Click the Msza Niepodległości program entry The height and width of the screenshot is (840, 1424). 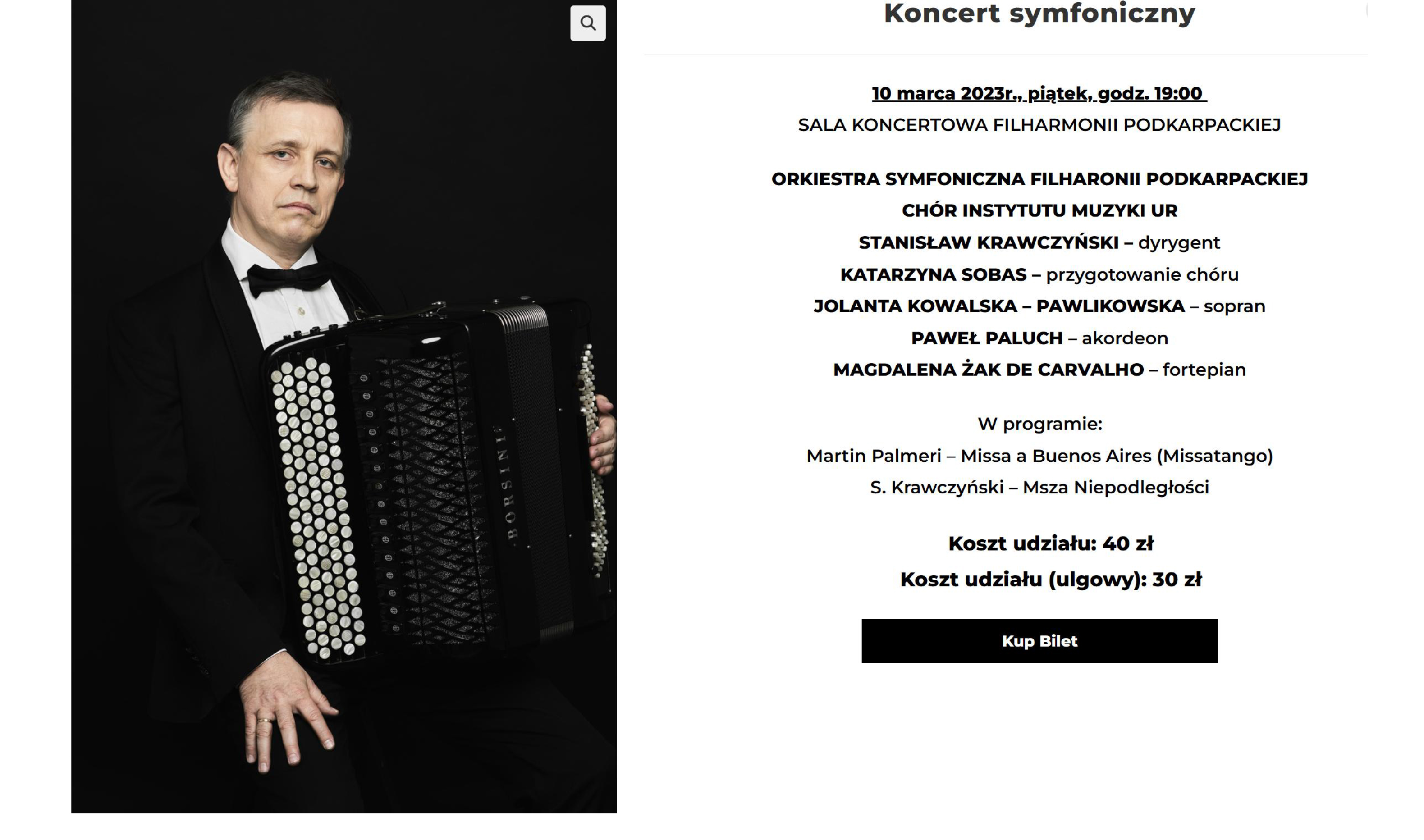coord(1039,487)
